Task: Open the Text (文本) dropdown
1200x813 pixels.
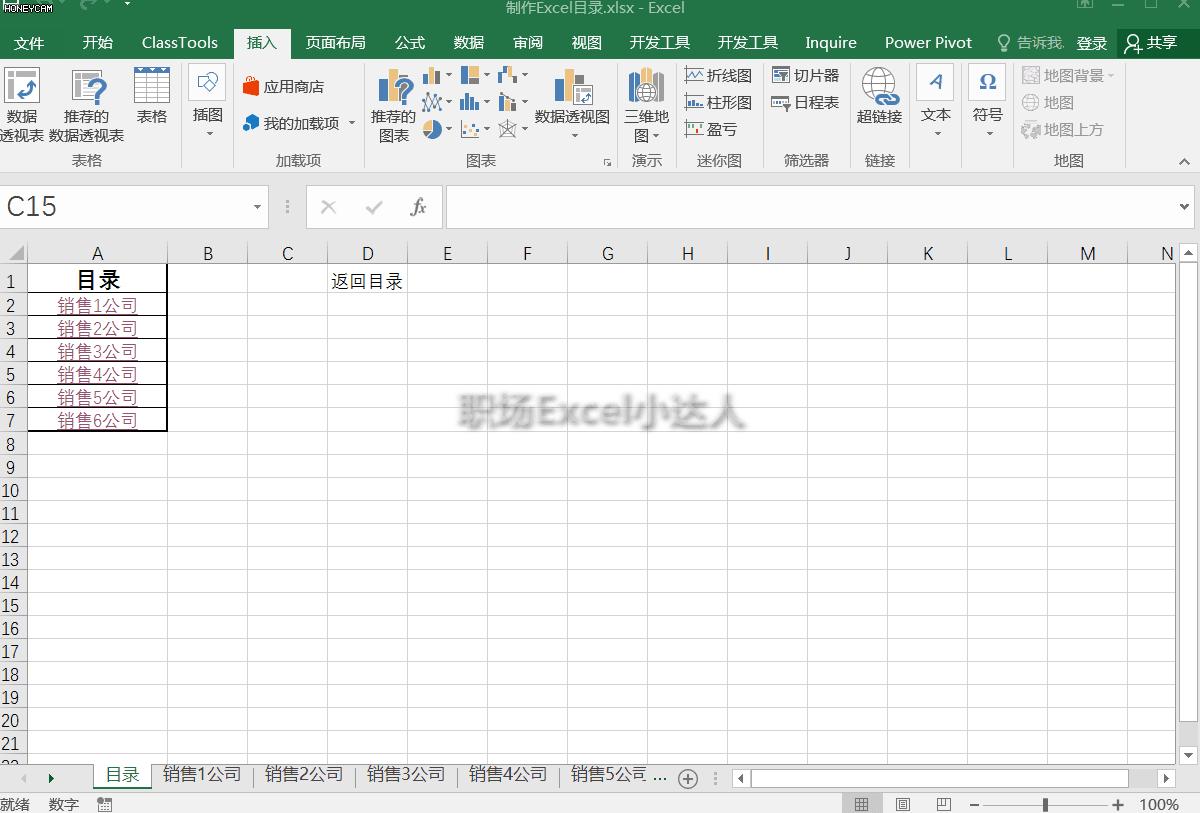Action: [935, 103]
